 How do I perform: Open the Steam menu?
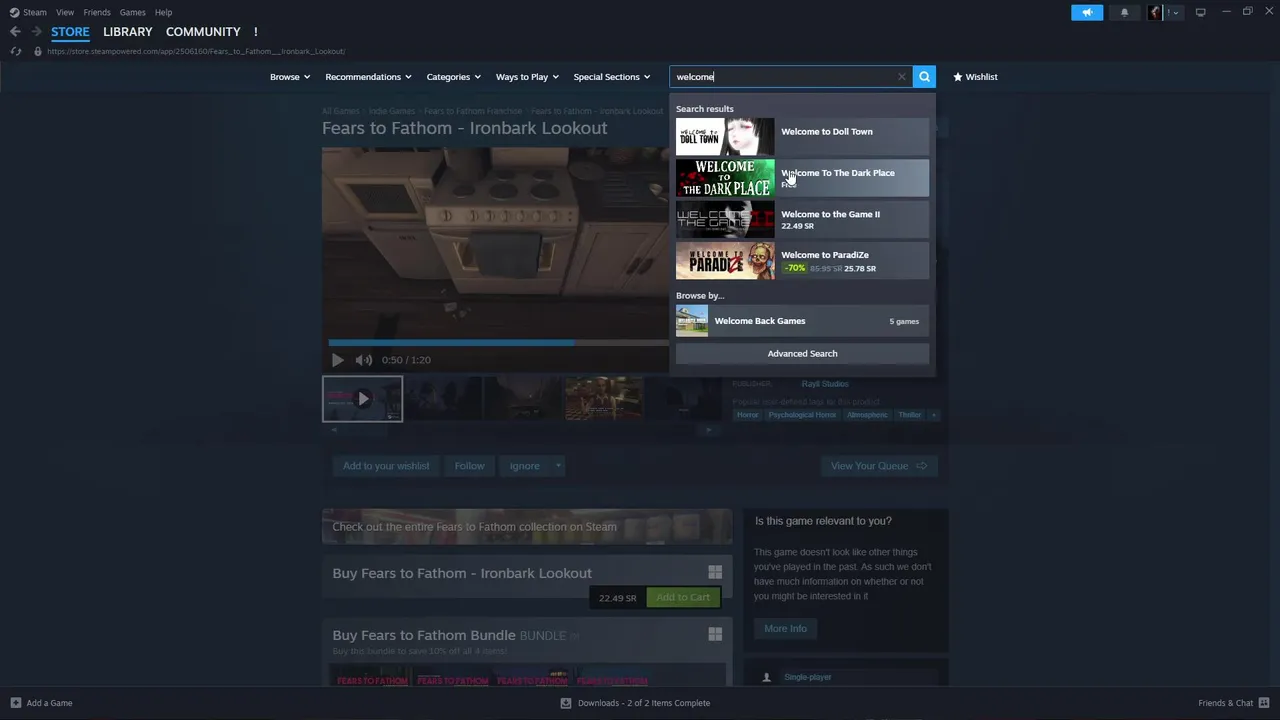[35, 12]
